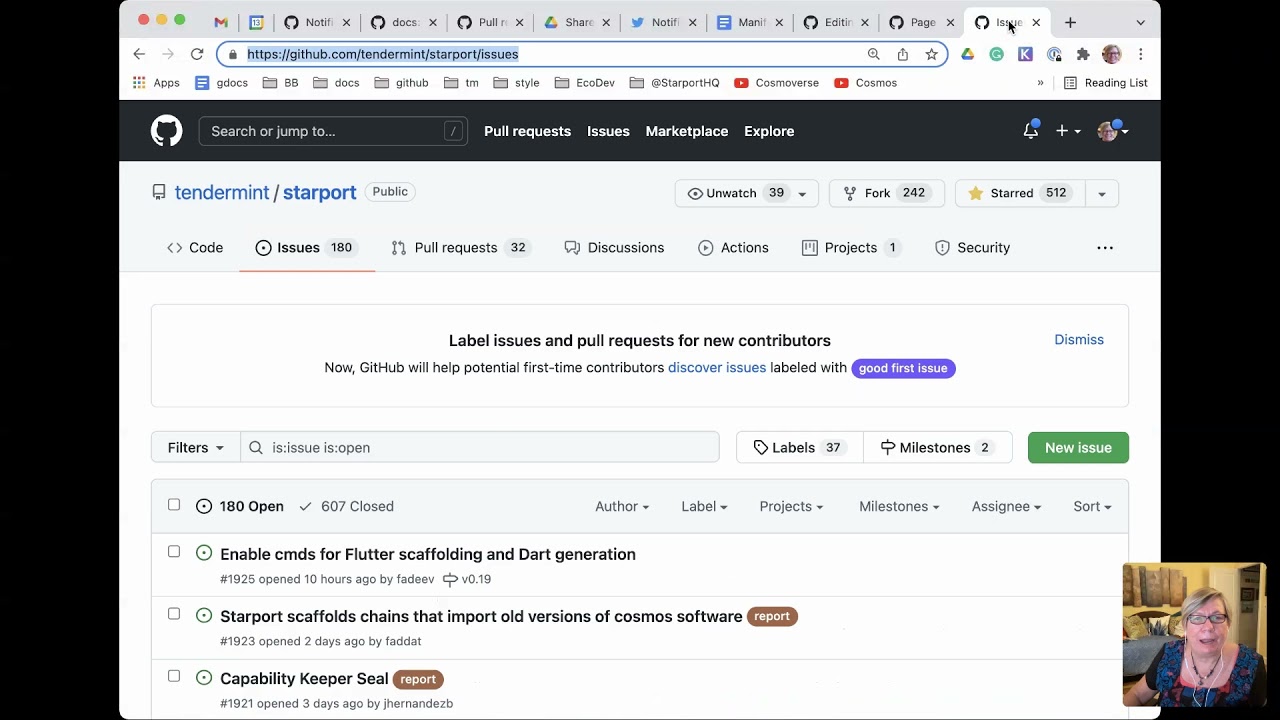This screenshot has width=1280, height=720.
Task: Open the Label filter dropdown
Action: pyautogui.click(x=704, y=506)
